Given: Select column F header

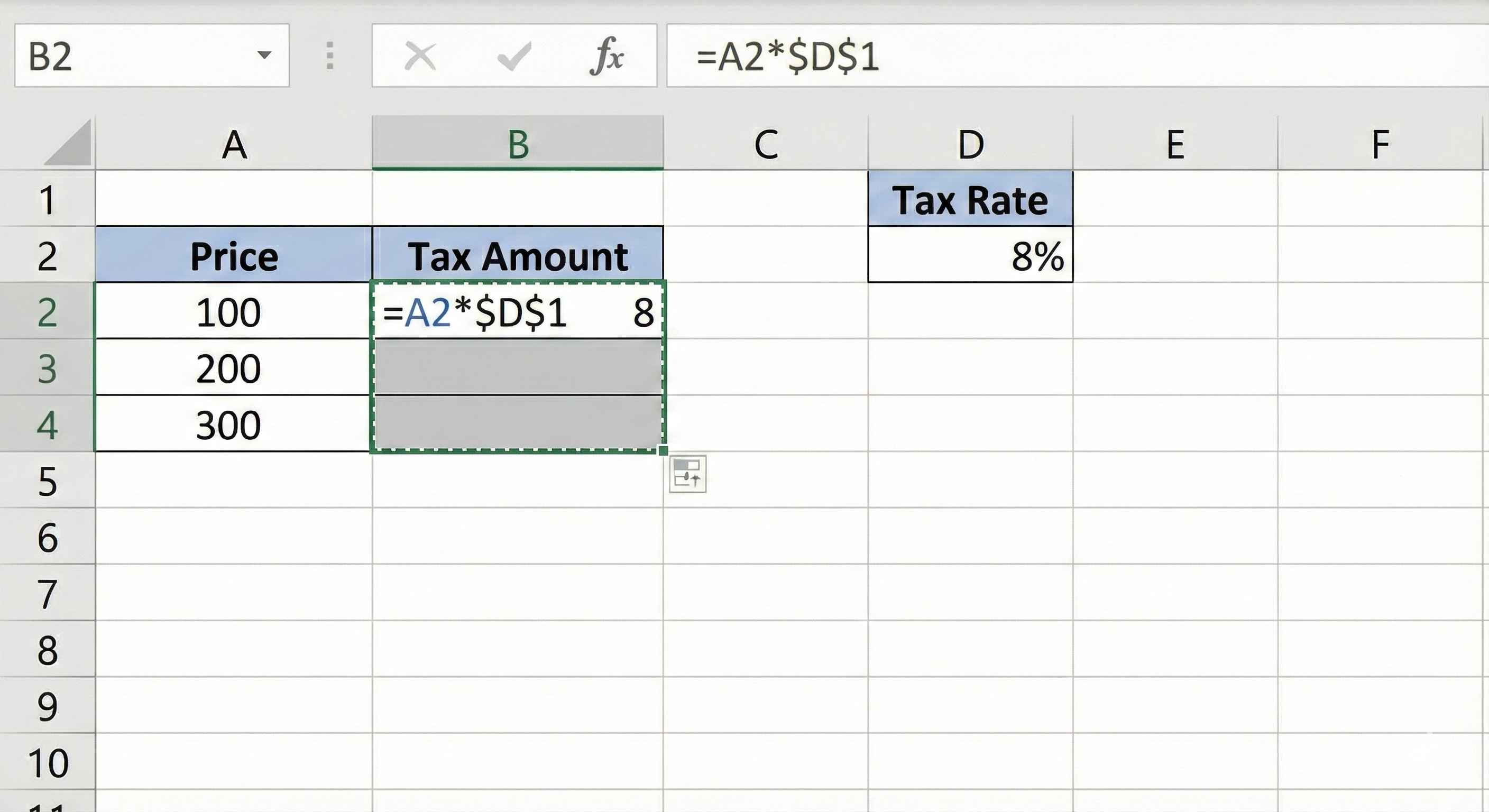Looking at the screenshot, I should pos(1382,143).
